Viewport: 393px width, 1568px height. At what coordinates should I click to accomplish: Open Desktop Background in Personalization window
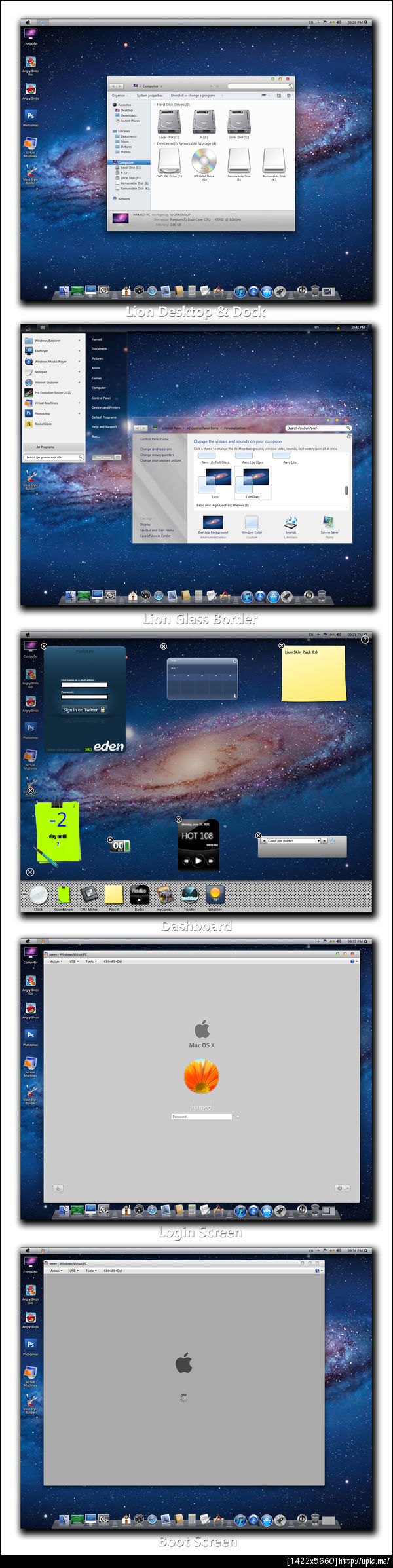tap(213, 527)
